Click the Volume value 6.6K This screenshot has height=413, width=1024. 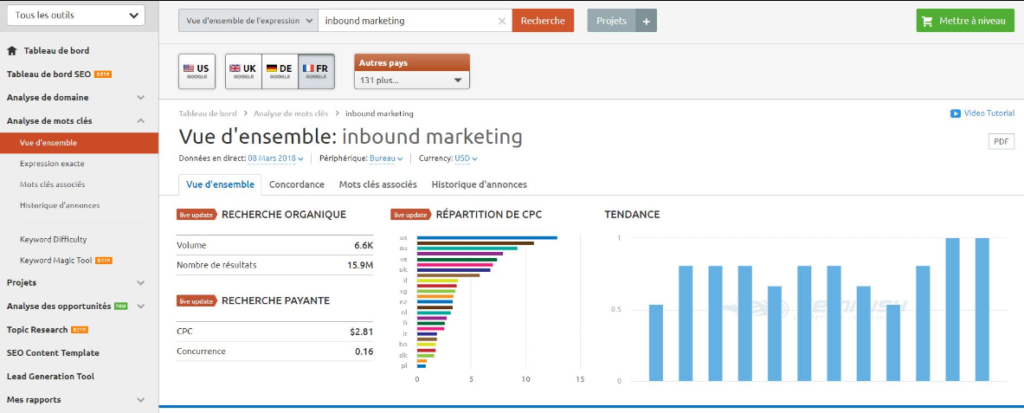(x=363, y=246)
